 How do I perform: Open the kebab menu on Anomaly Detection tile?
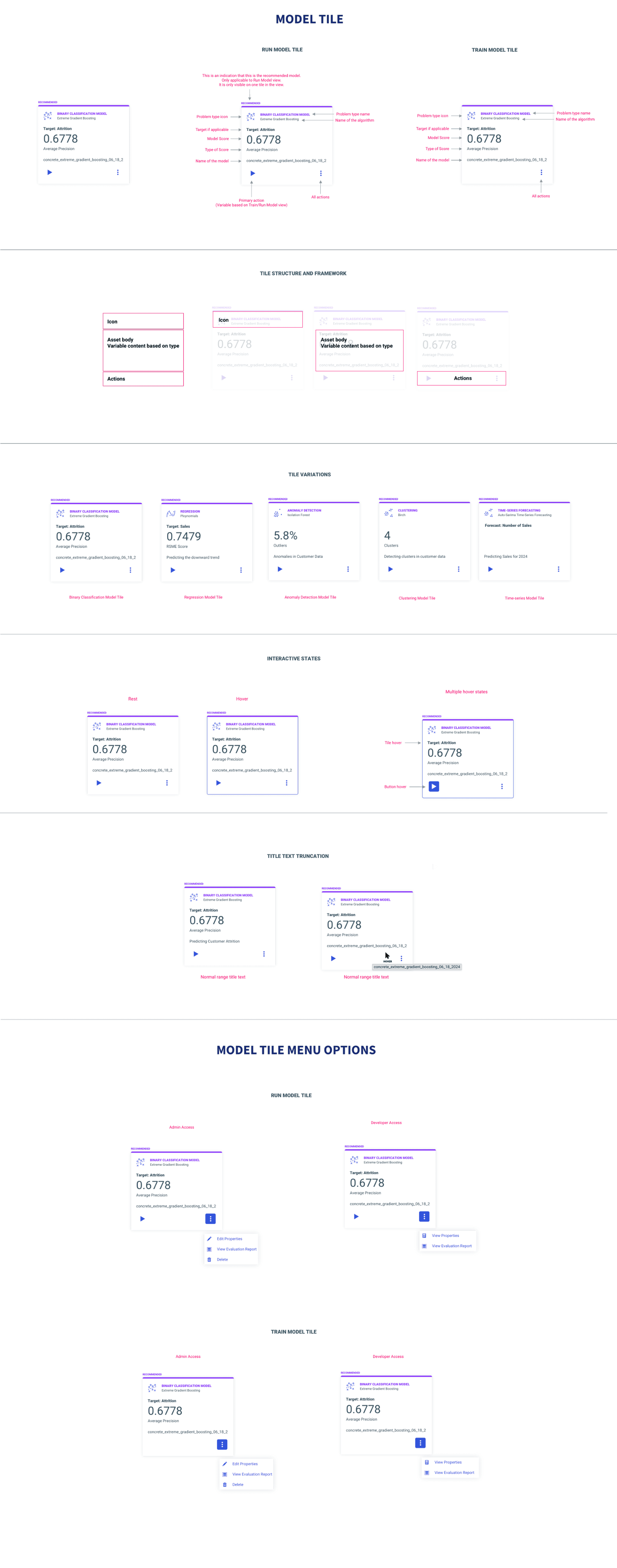(348, 569)
